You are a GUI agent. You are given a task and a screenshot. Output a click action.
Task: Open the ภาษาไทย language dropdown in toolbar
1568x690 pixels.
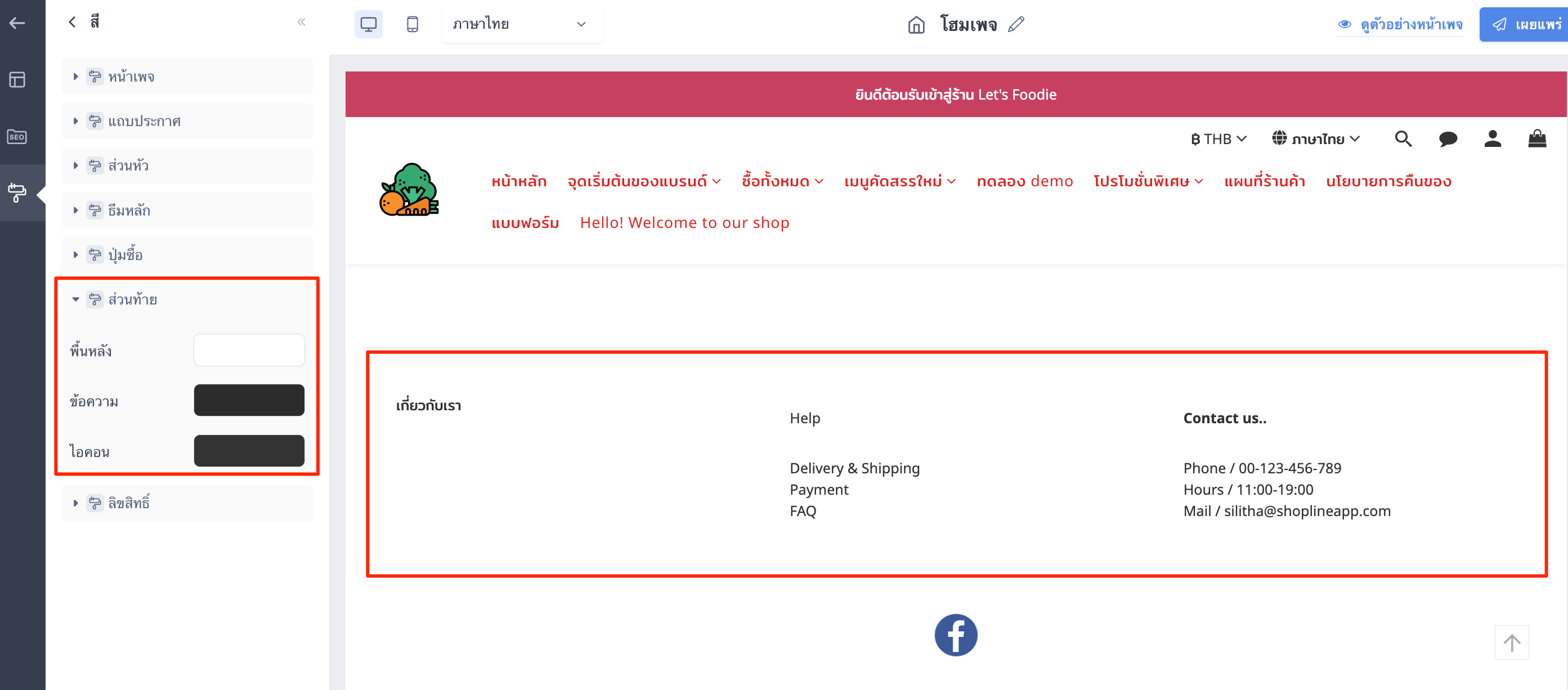522,24
